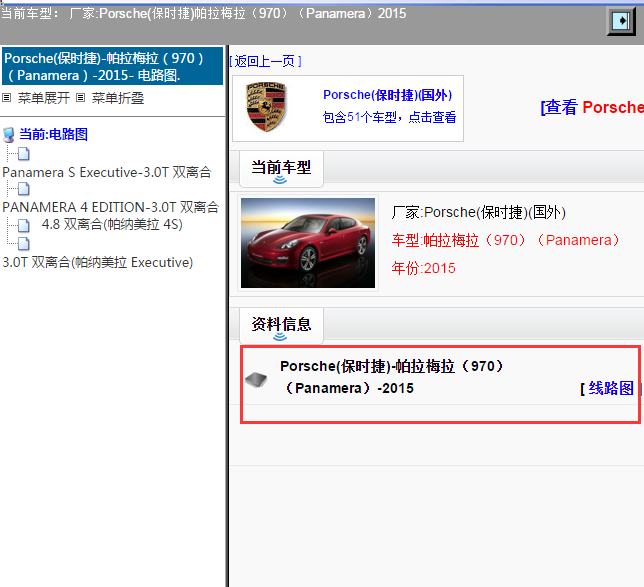This screenshot has width=644, height=587.
Task: Click the gray chip icon in 资料信息 row
Action: tap(257, 380)
